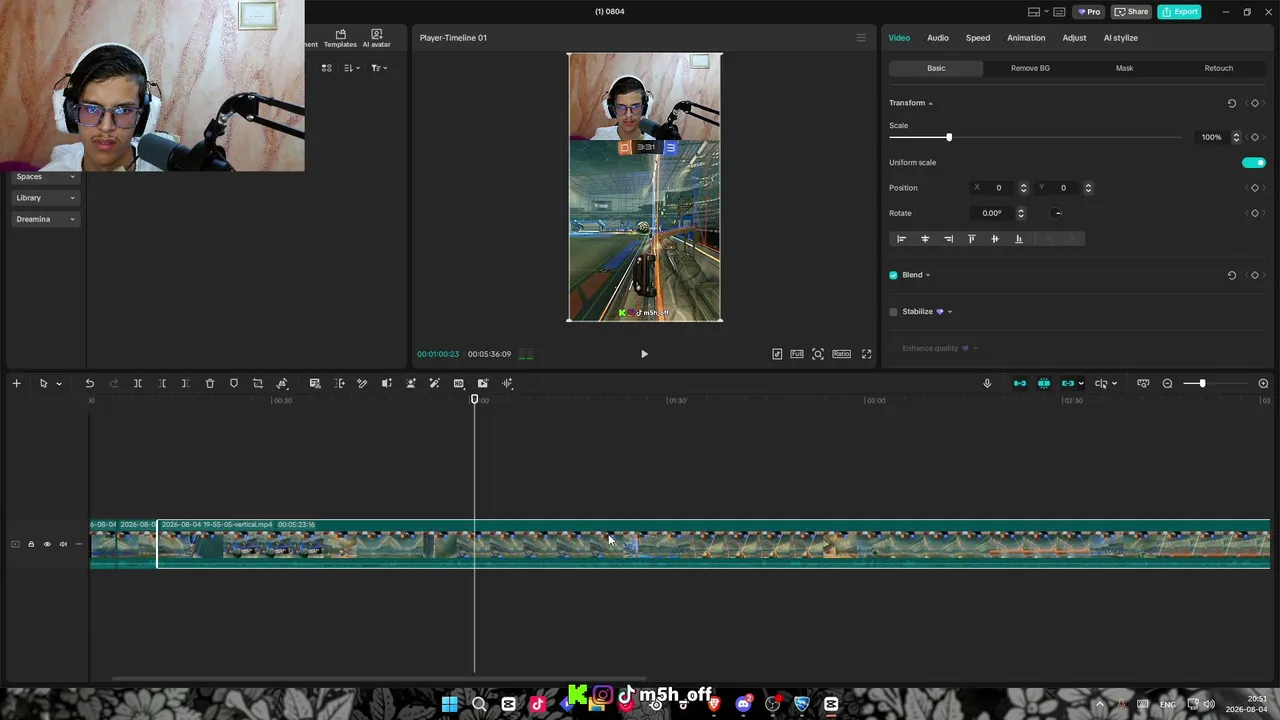Click align left icon in alignment bar
The height and width of the screenshot is (720, 1280).
click(x=901, y=239)
